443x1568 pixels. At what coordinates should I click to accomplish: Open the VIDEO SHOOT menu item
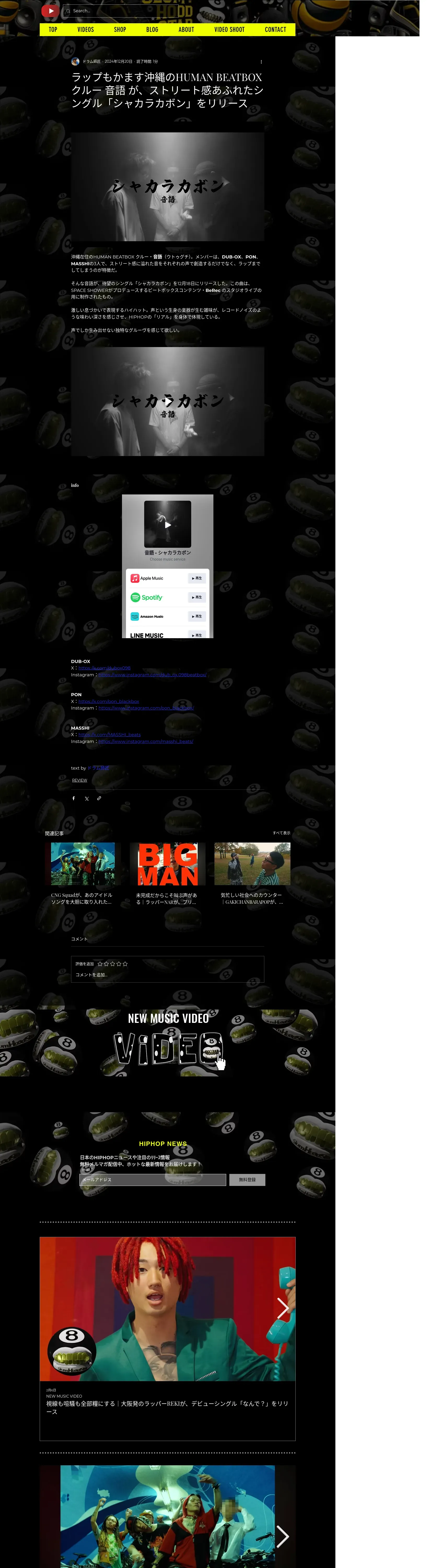tap(229, 29)
